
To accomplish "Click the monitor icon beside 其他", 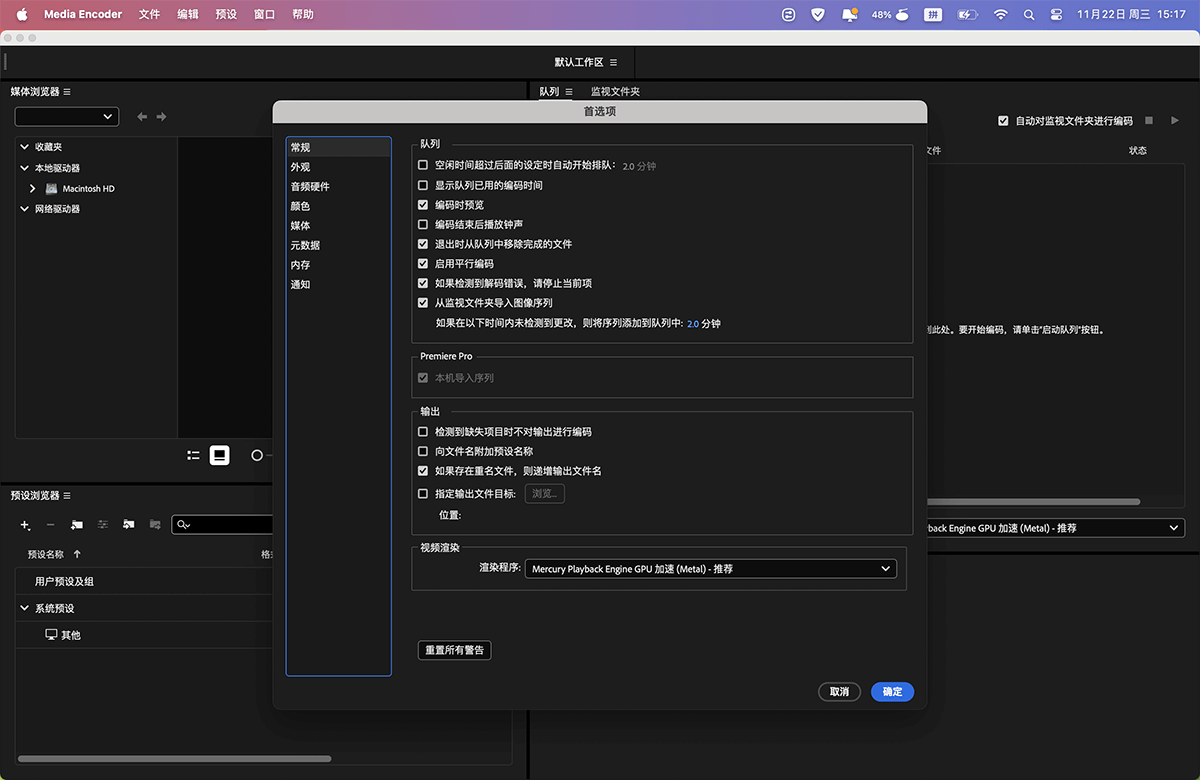I will click(52, 635).
